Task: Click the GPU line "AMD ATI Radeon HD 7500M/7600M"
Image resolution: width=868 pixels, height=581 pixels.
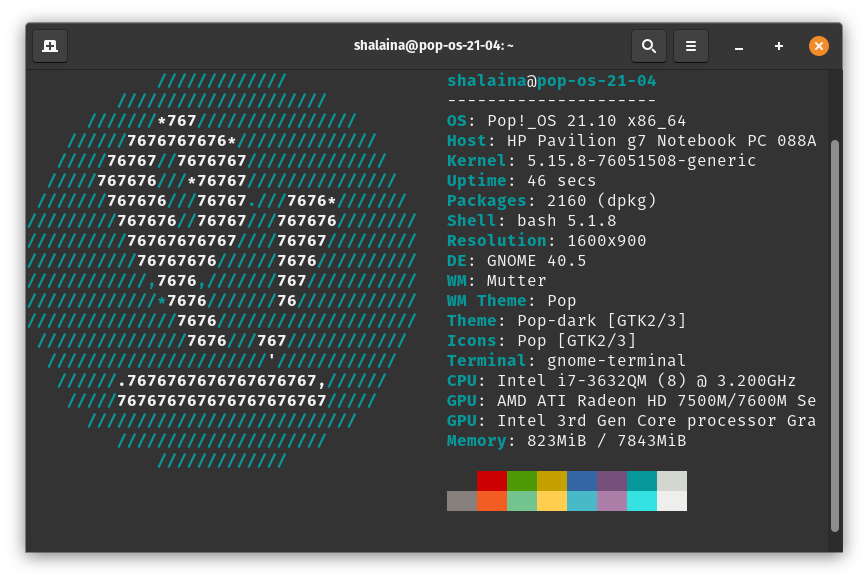Action: pyautogui.click(x=642, y=401)
